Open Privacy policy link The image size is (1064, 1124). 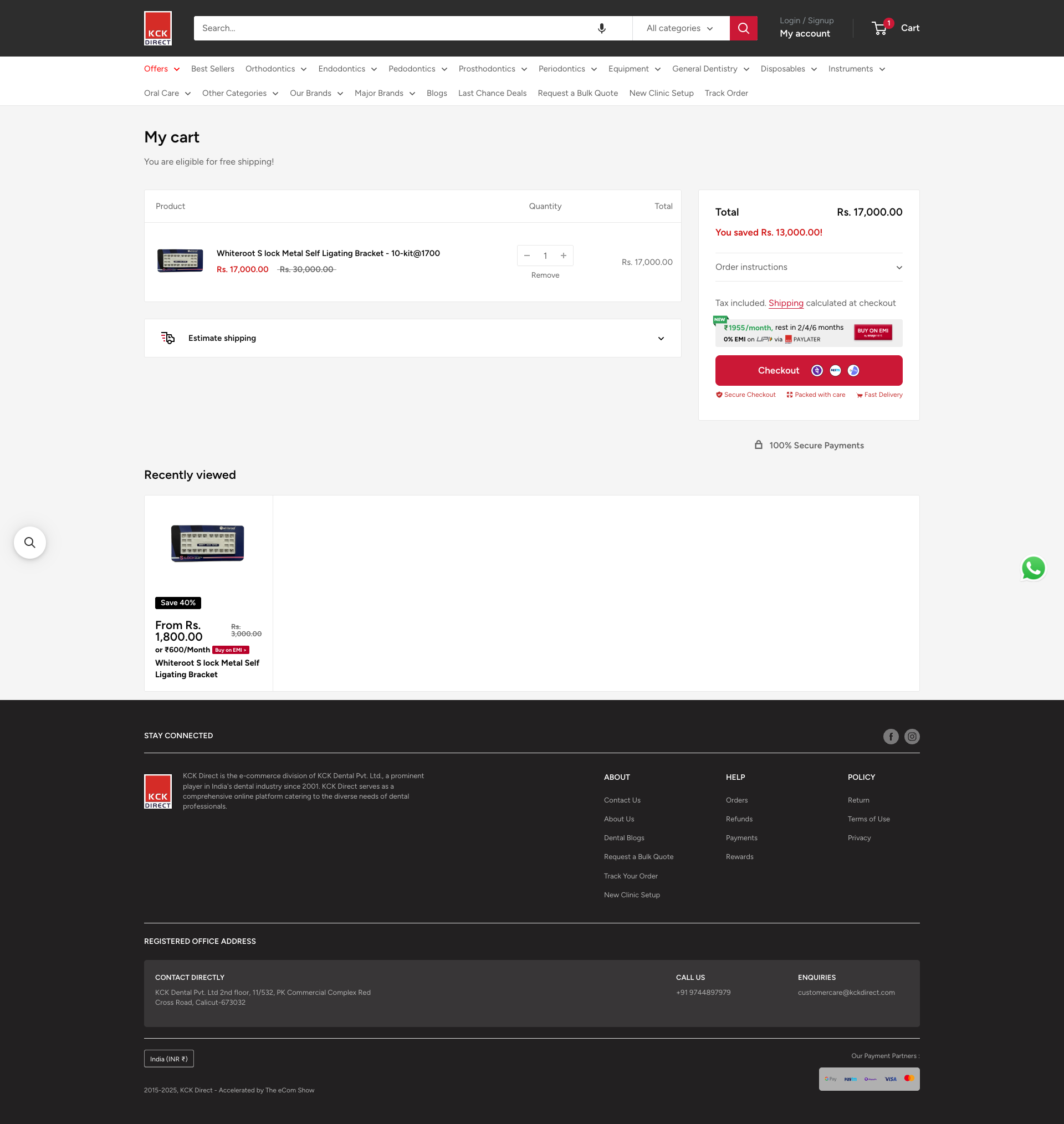coord(860,837)
